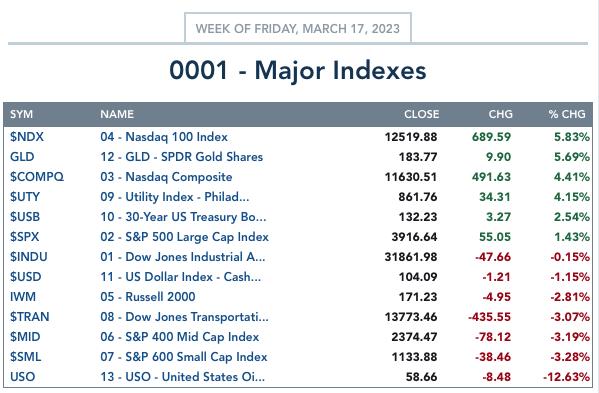Click the $USB ticker symbol
Viewport: 599px width, 393px height.
coord(25,217)
